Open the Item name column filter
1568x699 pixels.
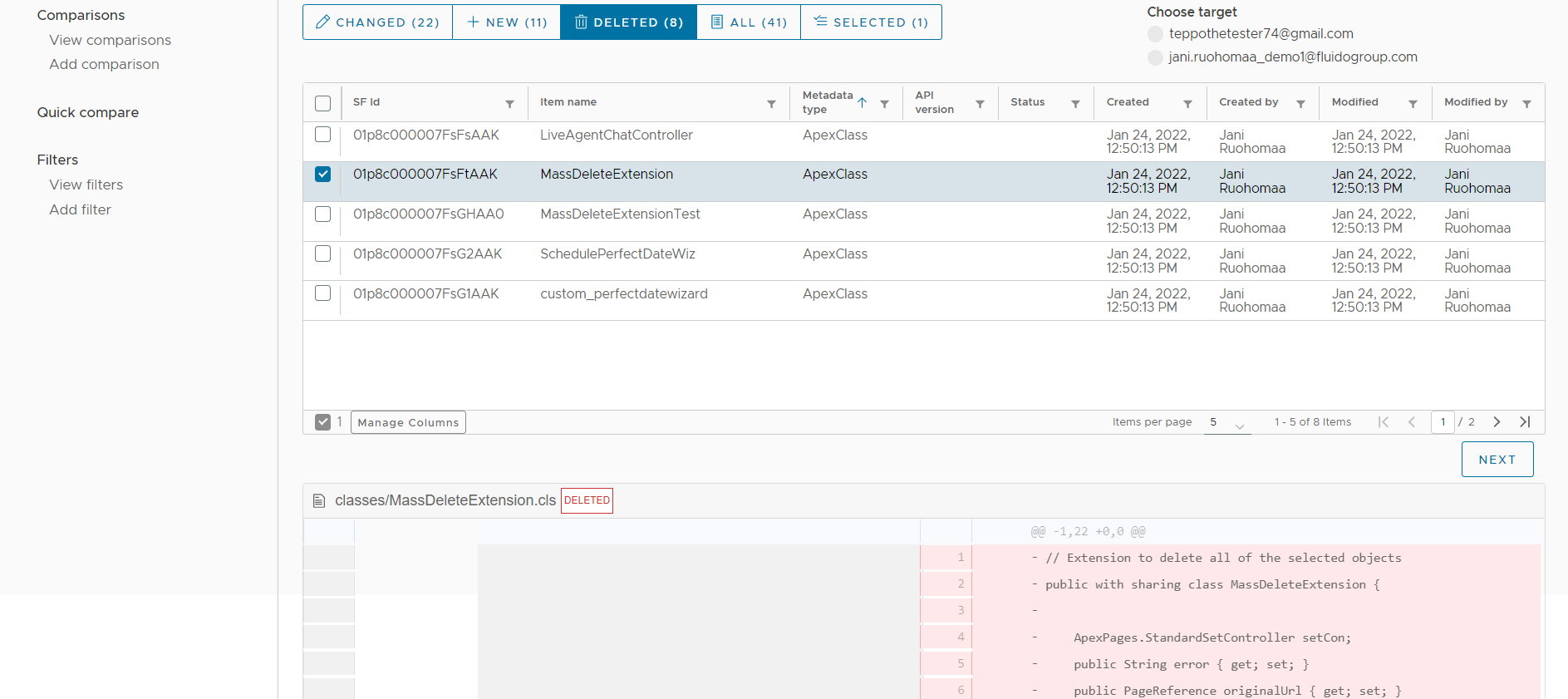click(x=771, y=104)
